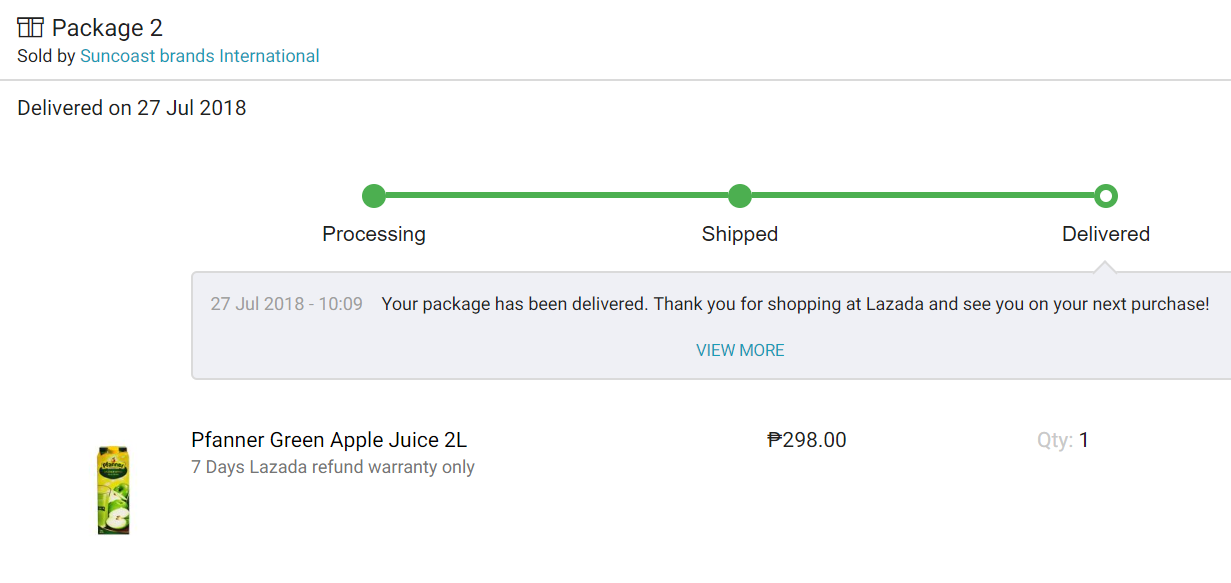1231x583 pixels.
Task: Click the Delivered step label
Action: point(1106,234)
